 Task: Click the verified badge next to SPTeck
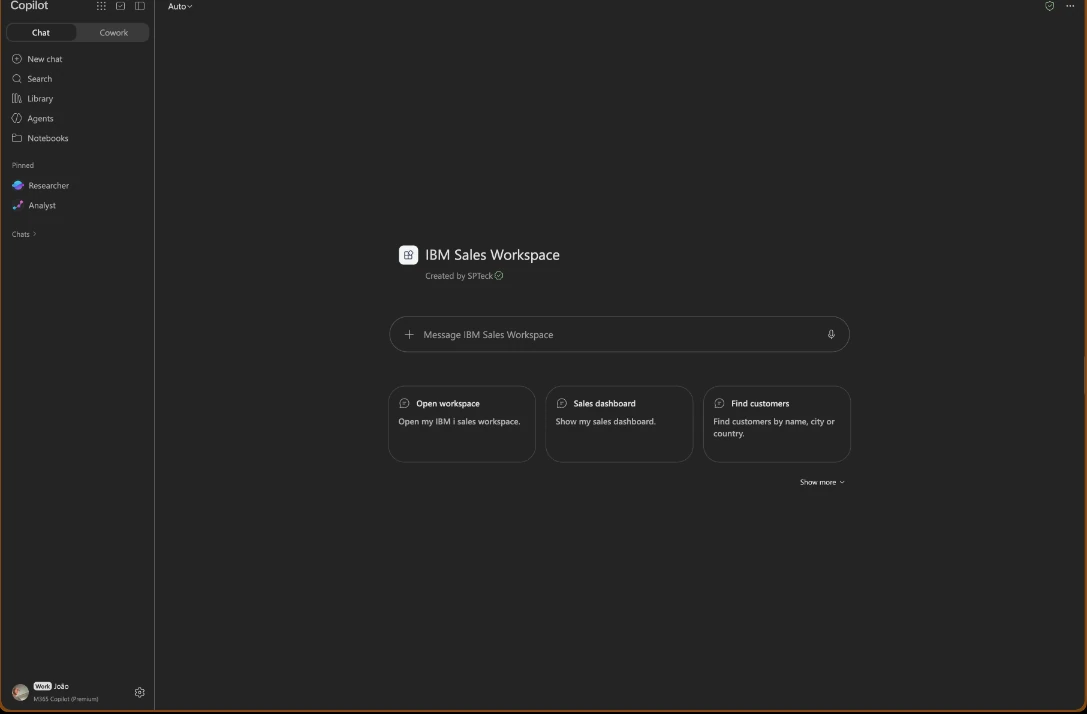[x=499, y=276]
